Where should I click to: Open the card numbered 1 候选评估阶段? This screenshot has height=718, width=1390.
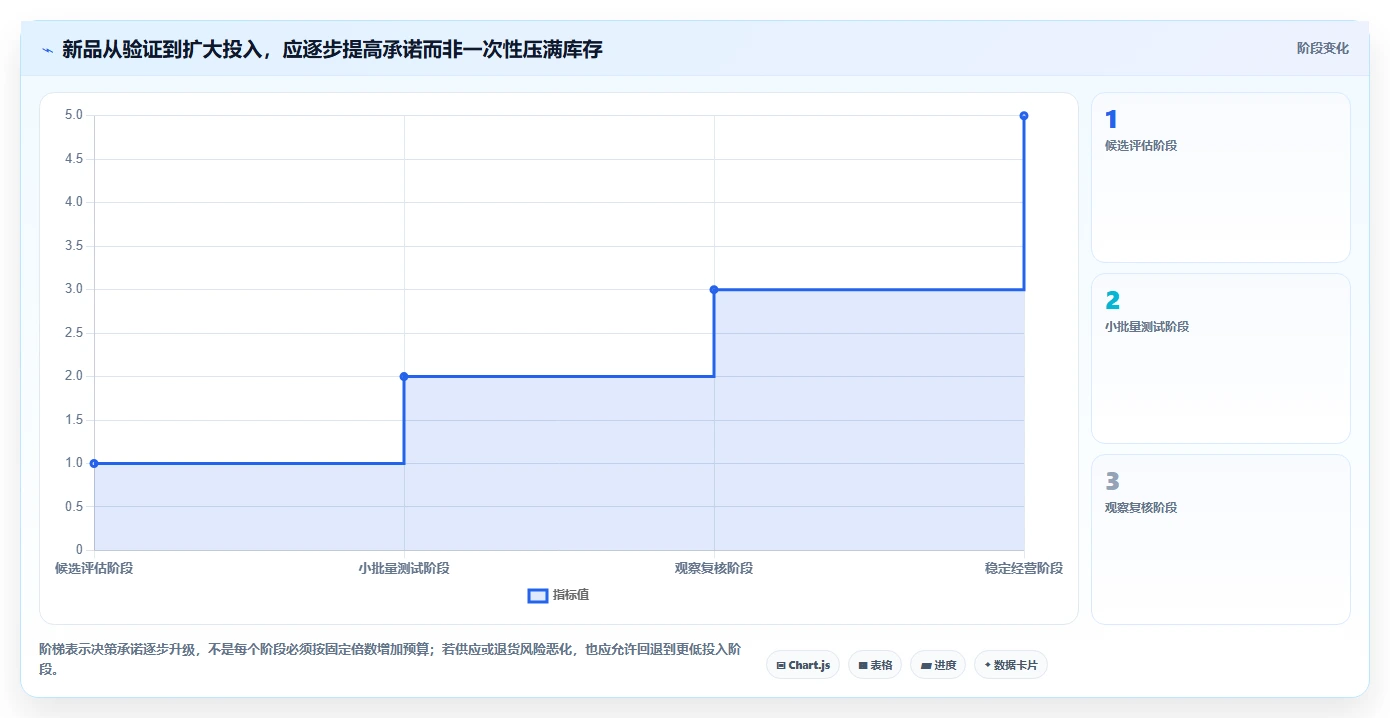tap(1220, 178)
